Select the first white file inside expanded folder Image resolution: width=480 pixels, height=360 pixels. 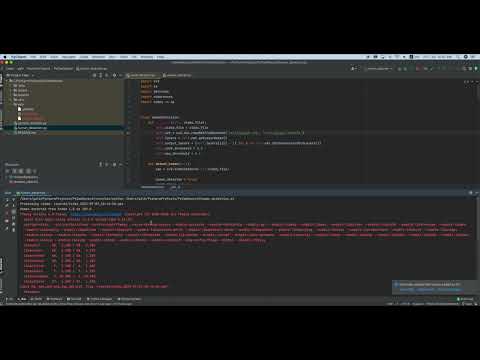(26, 109)
